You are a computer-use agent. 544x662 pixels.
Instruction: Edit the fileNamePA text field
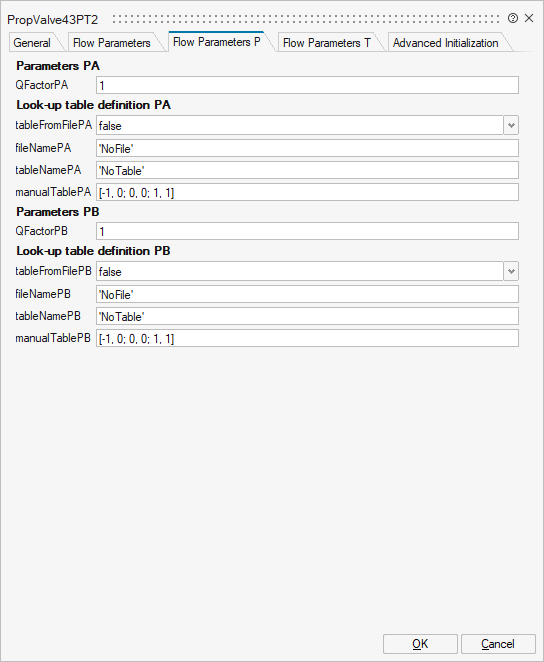307,149
